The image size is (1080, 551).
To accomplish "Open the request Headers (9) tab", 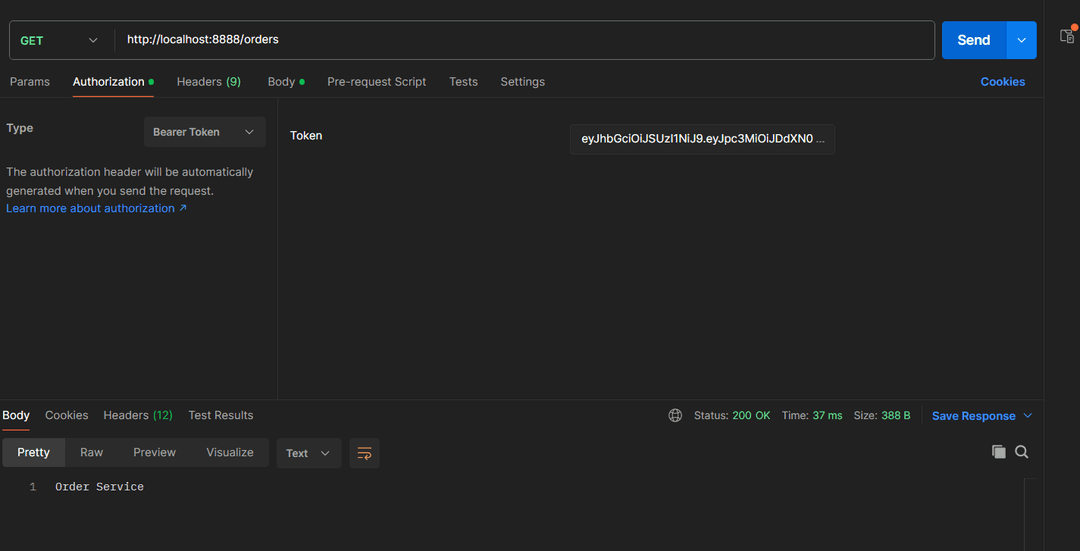I will 208,82.
